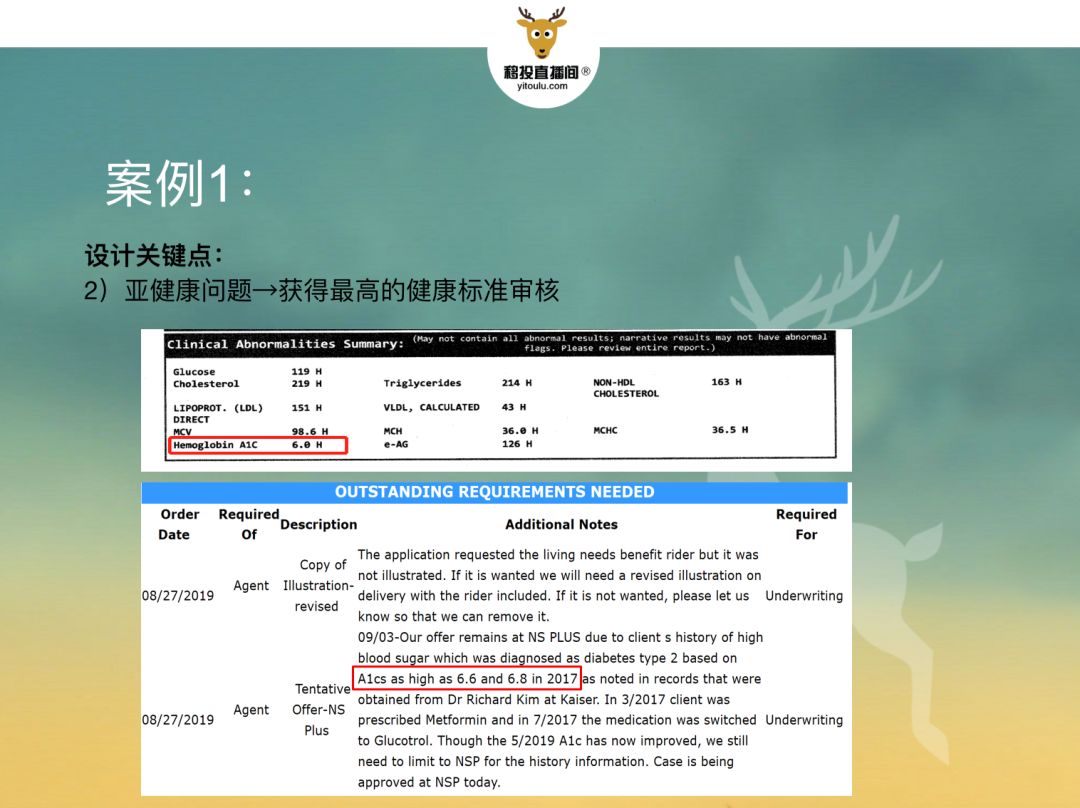The image size is (1080, 808).
Task: Click the line 'approved at NSP today.'
Action: point(428,782)
